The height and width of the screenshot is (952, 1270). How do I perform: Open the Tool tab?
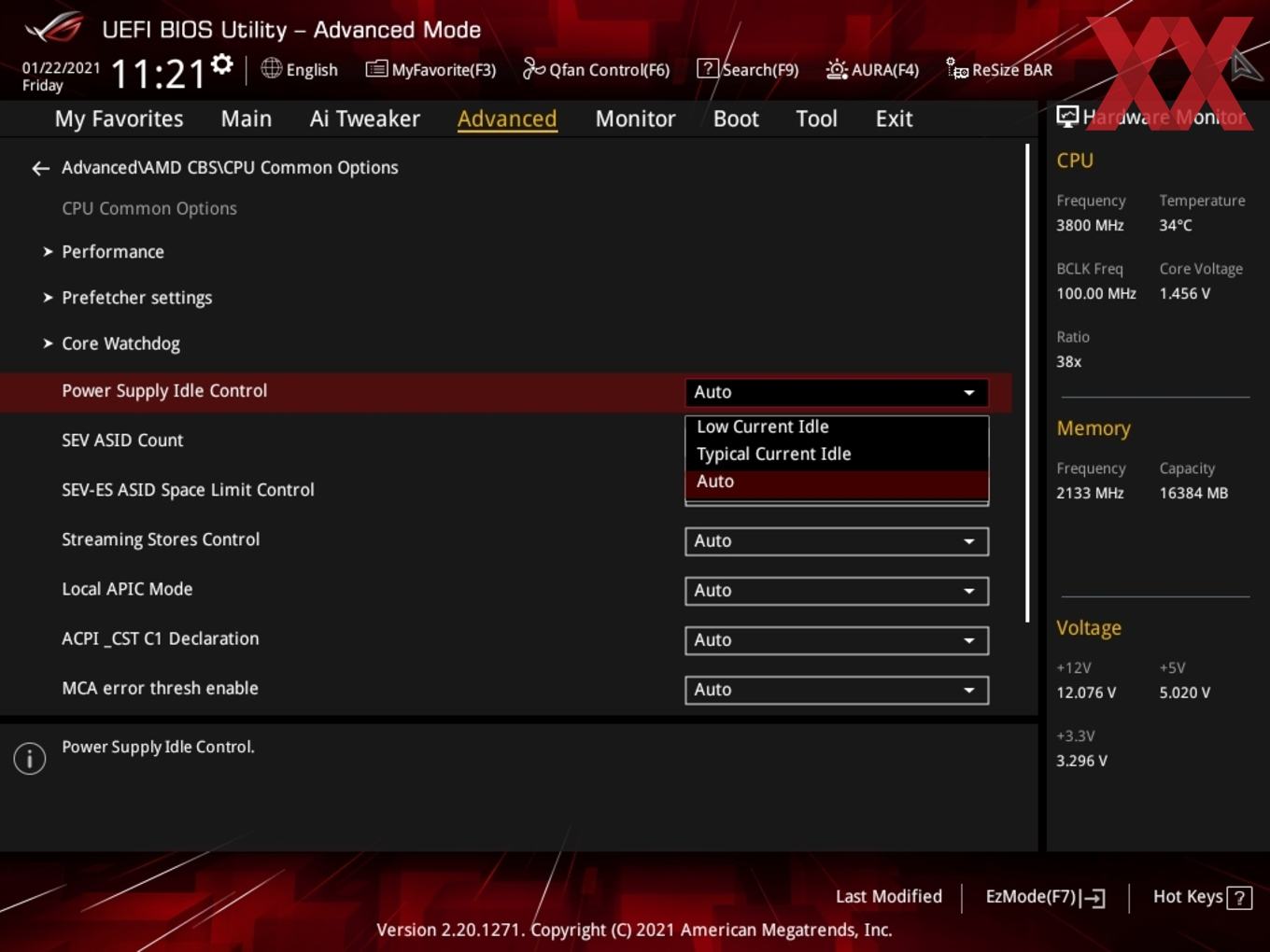tap(816, 119)
